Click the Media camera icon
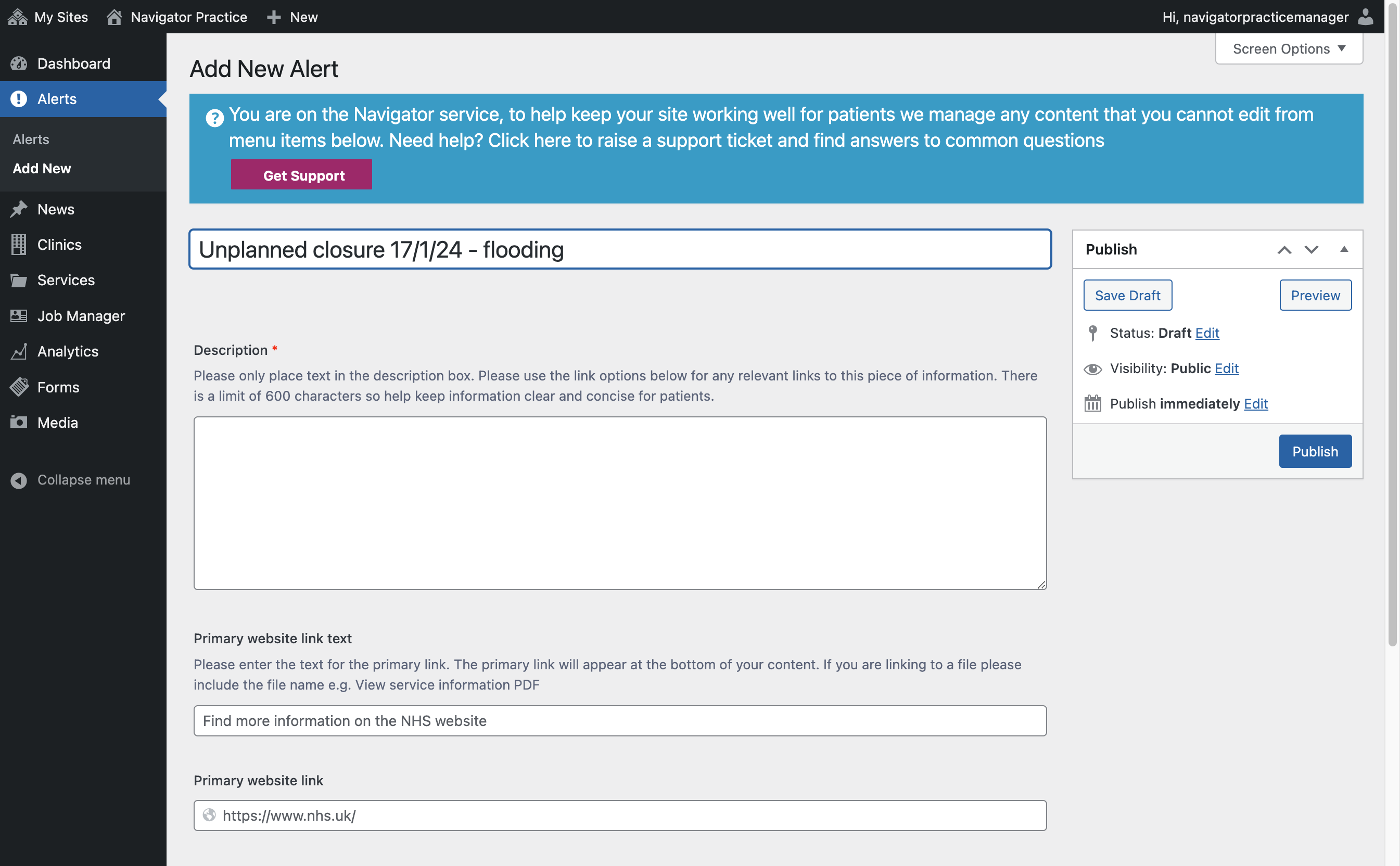 point(19,422)
